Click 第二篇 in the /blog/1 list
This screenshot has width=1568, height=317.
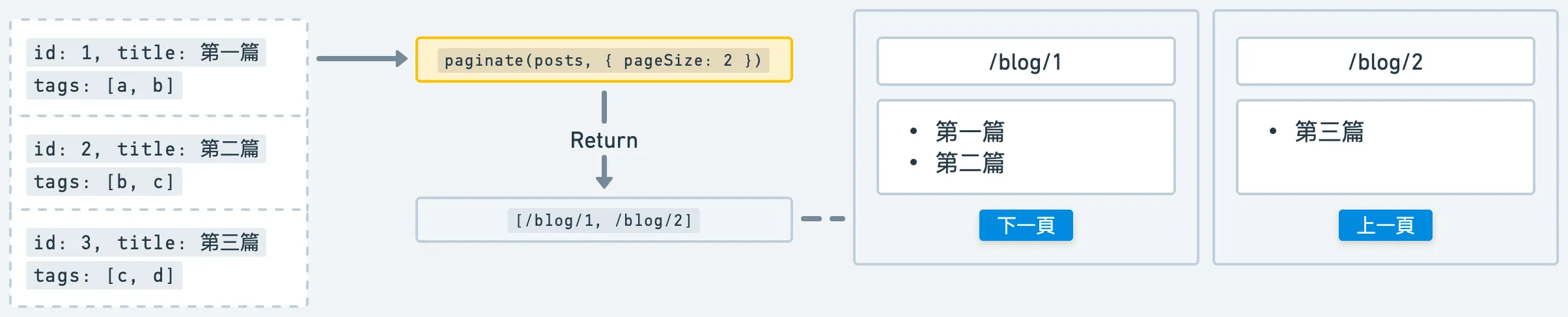tap(970, 163)
